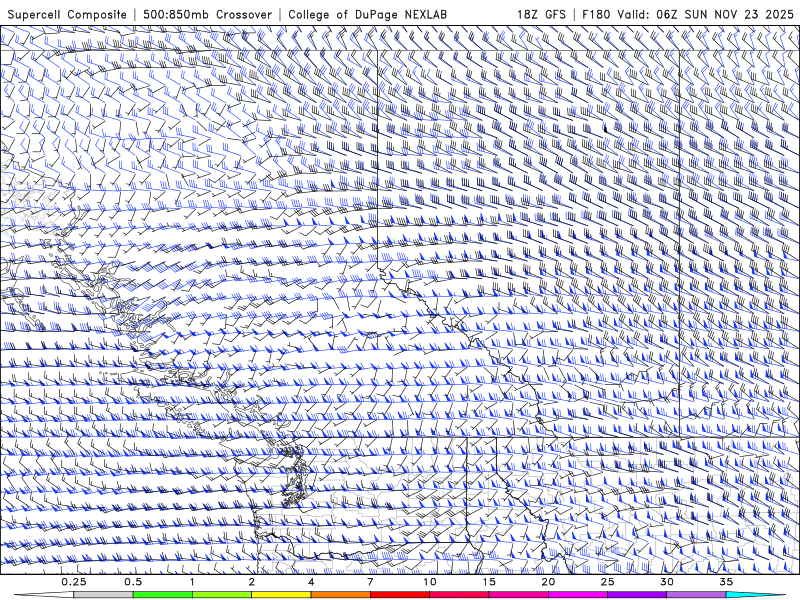Screen dimensions: 800x600
Task: Click the legend value 2
Action: (x=252, y=582)
